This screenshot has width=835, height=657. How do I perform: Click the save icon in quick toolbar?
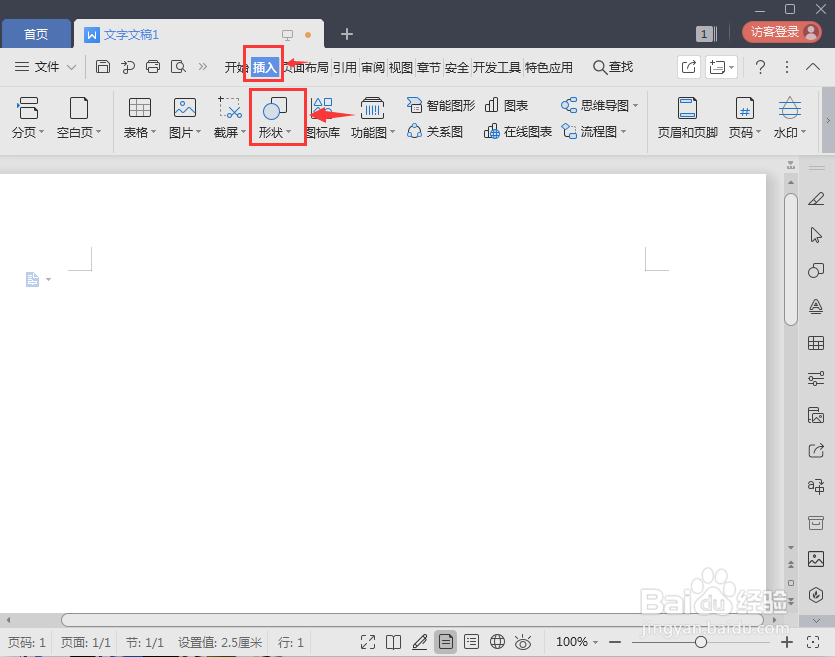103,67
